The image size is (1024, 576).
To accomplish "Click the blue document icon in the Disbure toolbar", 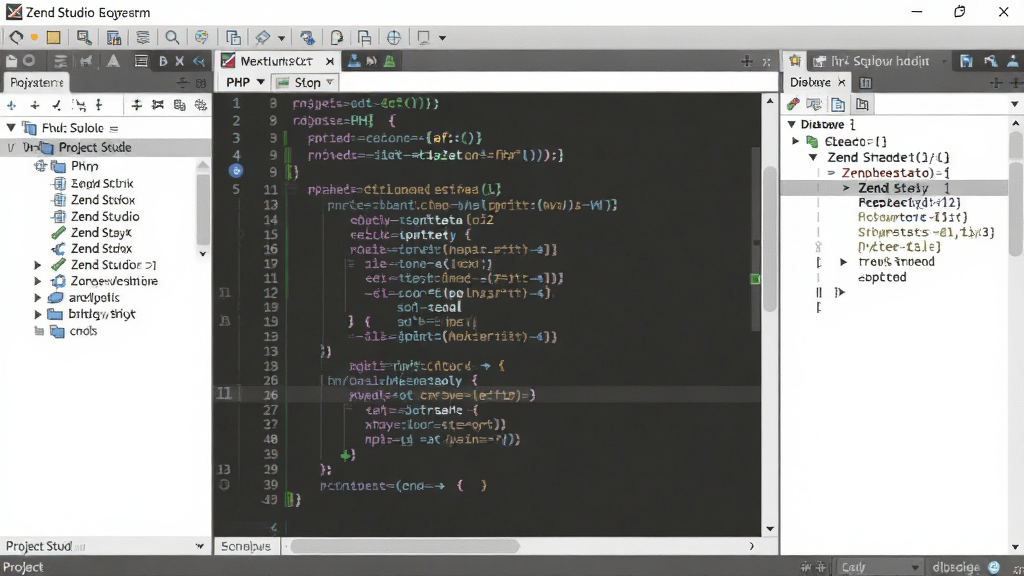I will (x=838, y=104).
